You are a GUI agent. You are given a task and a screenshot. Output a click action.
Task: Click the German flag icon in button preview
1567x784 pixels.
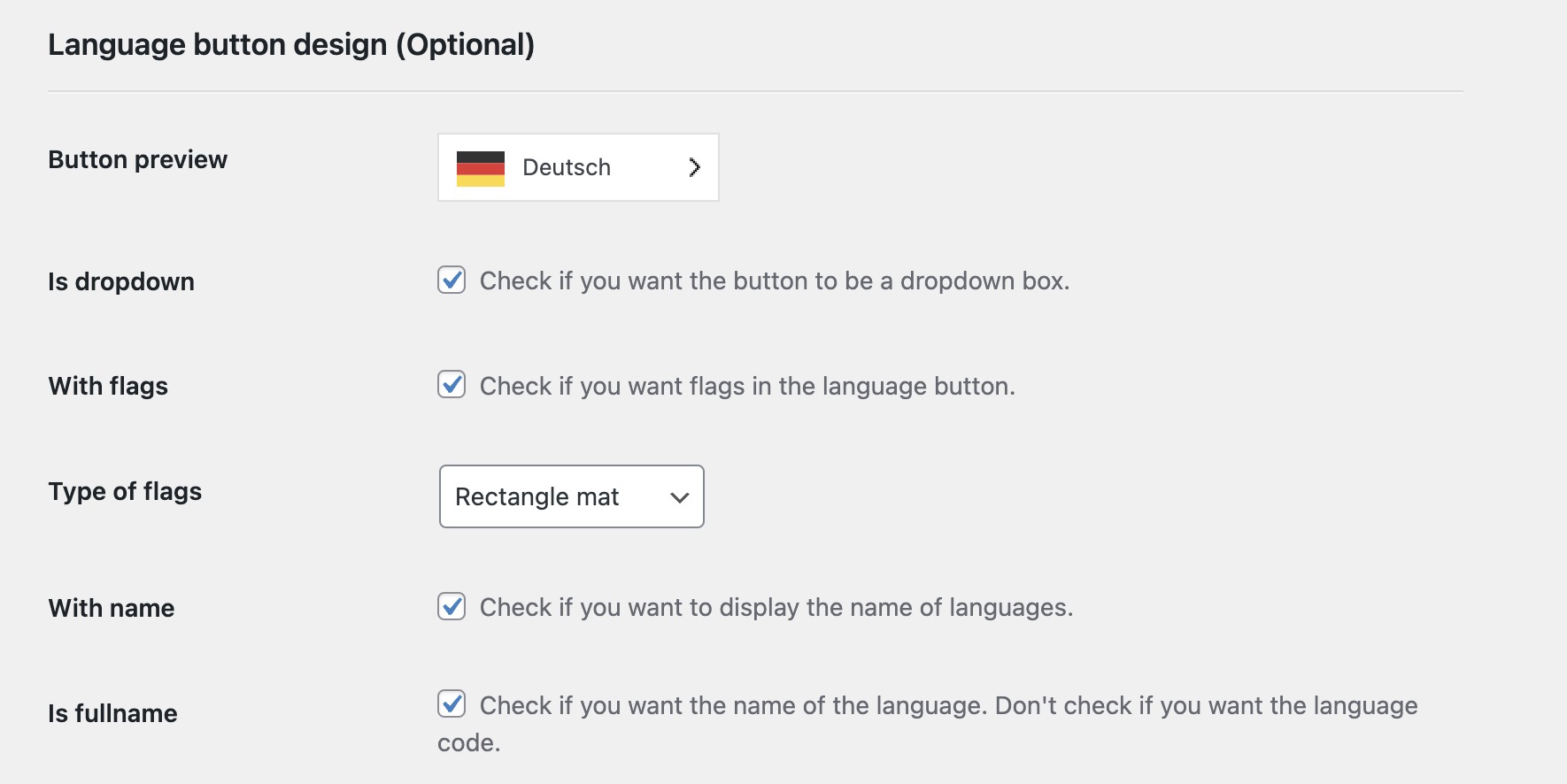(x=480, y=168)
